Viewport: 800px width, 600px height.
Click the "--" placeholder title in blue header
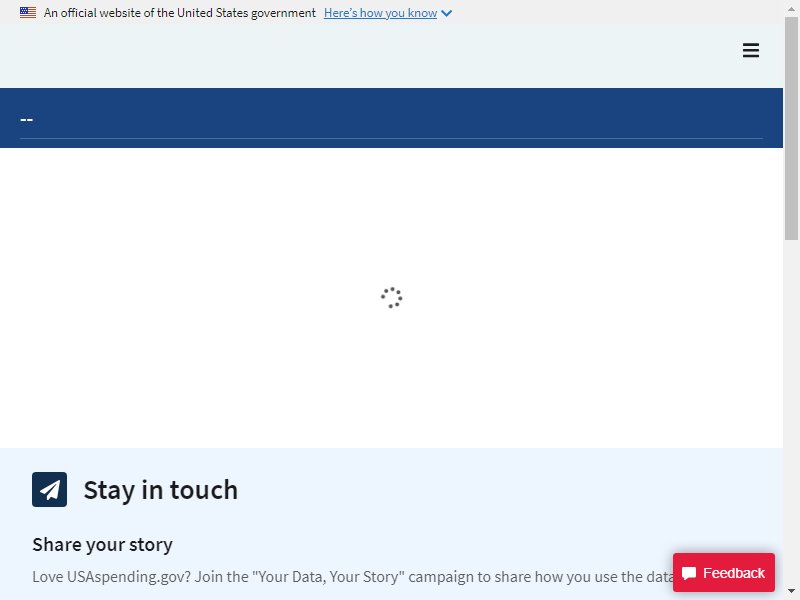[27, 120]
